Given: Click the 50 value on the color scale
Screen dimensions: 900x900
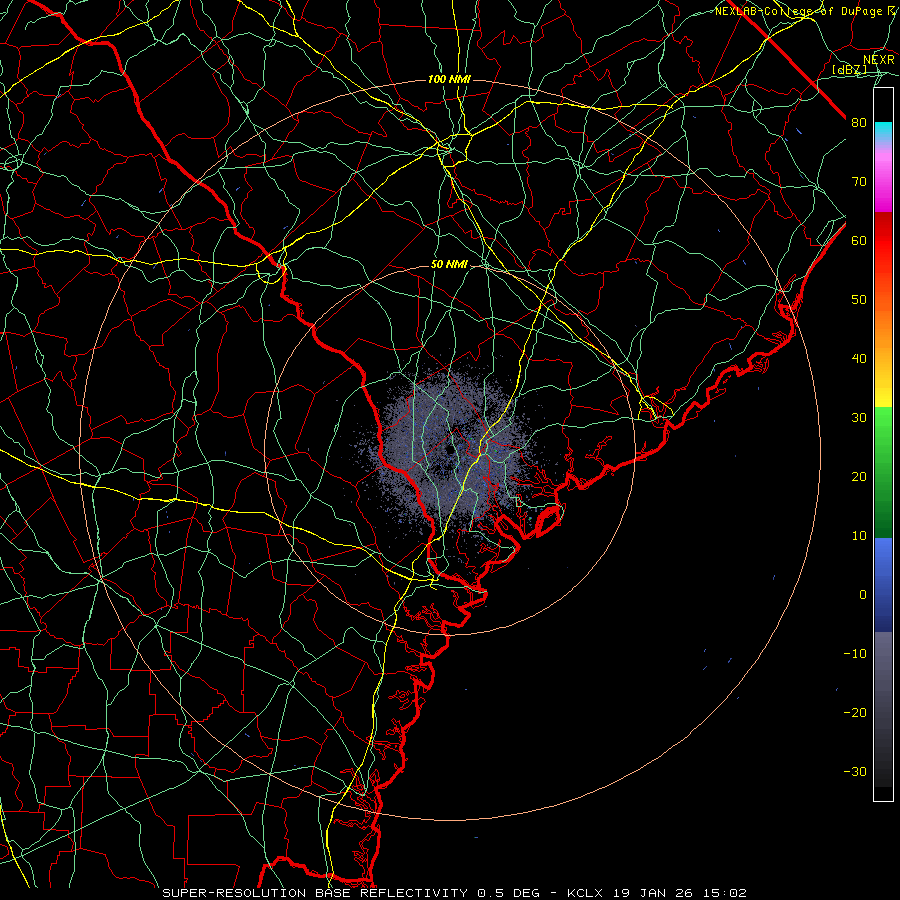Looking at the screenshot, I should click(859, 300).
